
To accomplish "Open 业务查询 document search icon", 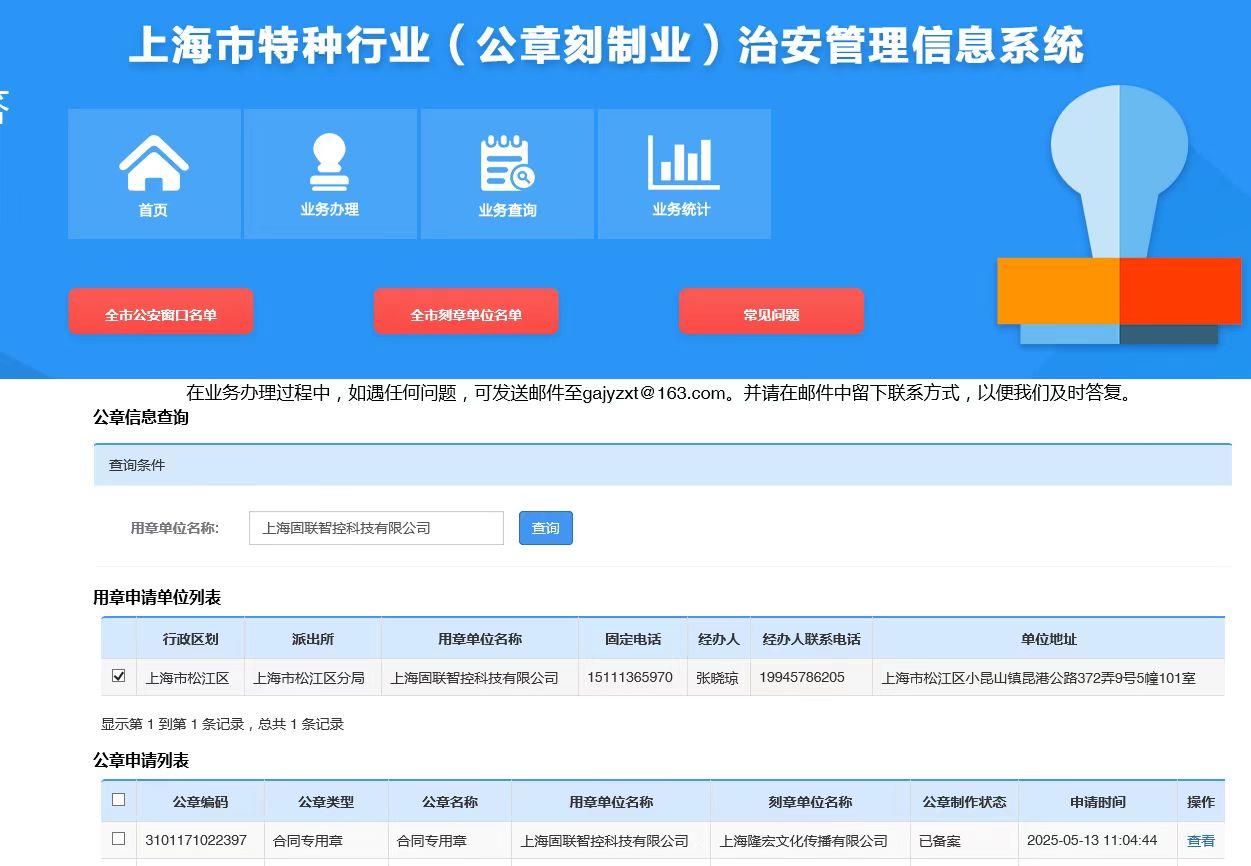I will tap(507, 165).
